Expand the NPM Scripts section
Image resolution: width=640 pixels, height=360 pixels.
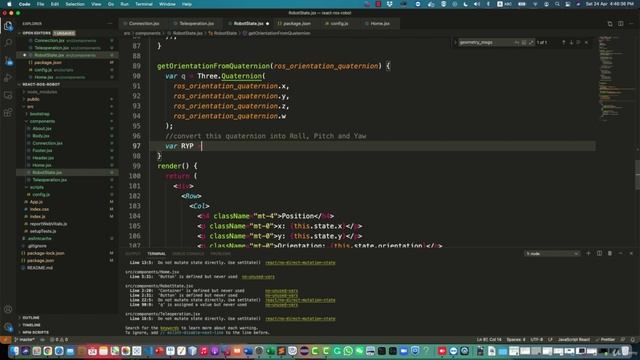tap(35, 332)
